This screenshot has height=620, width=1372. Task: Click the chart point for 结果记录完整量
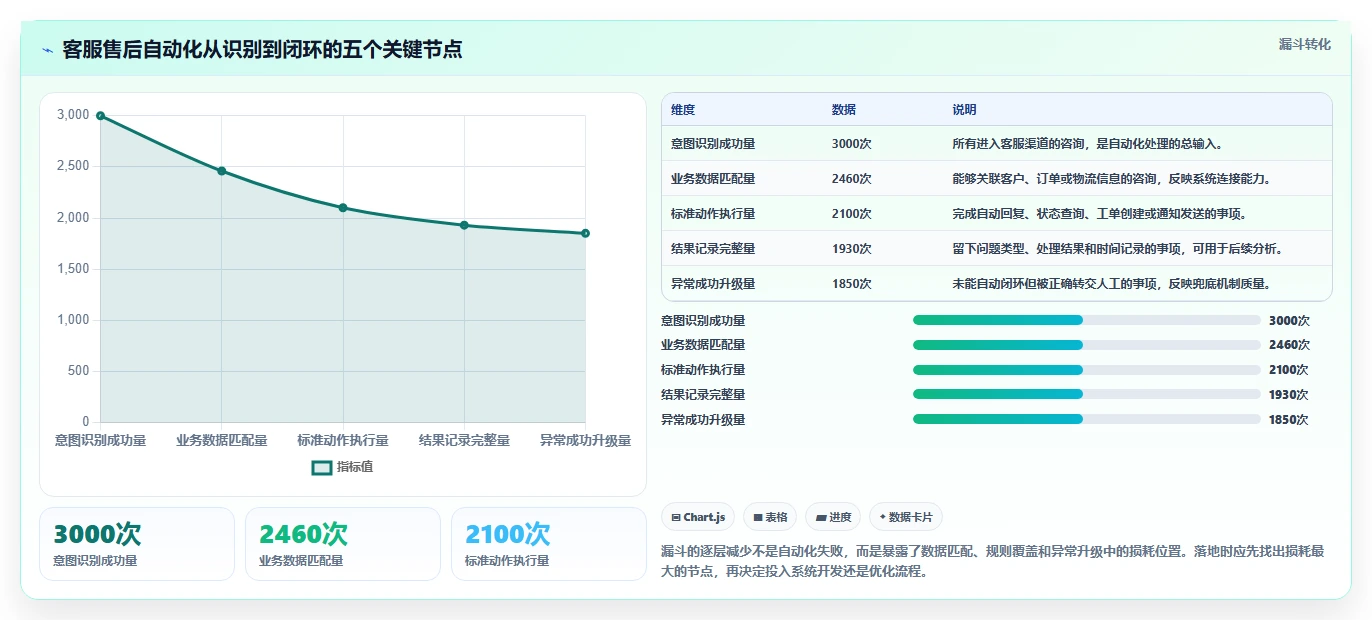[464, 225]
